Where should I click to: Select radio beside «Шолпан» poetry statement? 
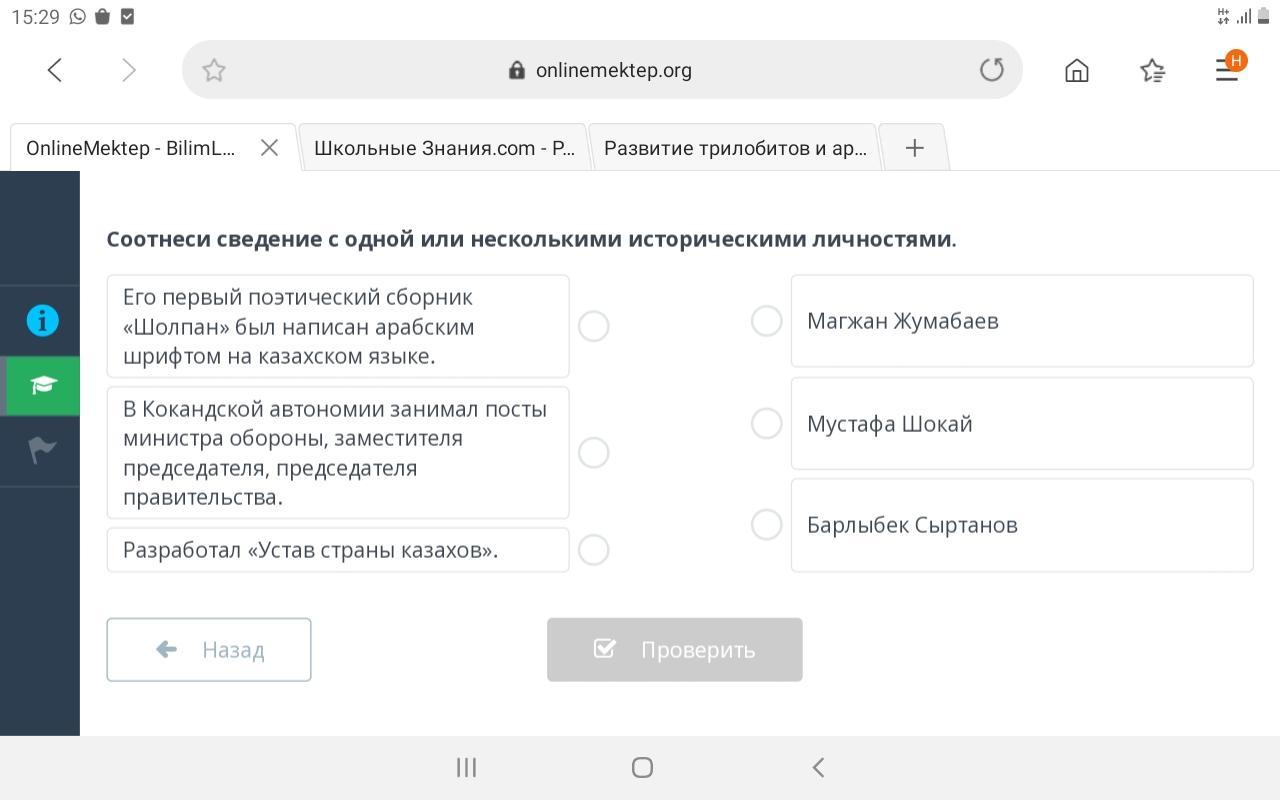[593, 326]
